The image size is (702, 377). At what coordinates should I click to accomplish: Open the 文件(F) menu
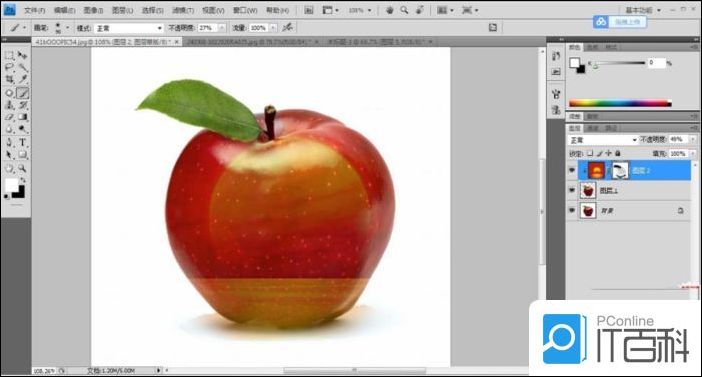(x=34, y=10)
